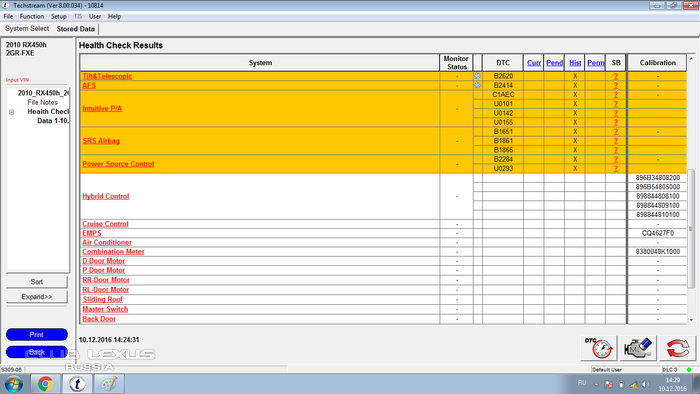
Task: Open the Cruise Control link
Action: [x=105, y=224]
